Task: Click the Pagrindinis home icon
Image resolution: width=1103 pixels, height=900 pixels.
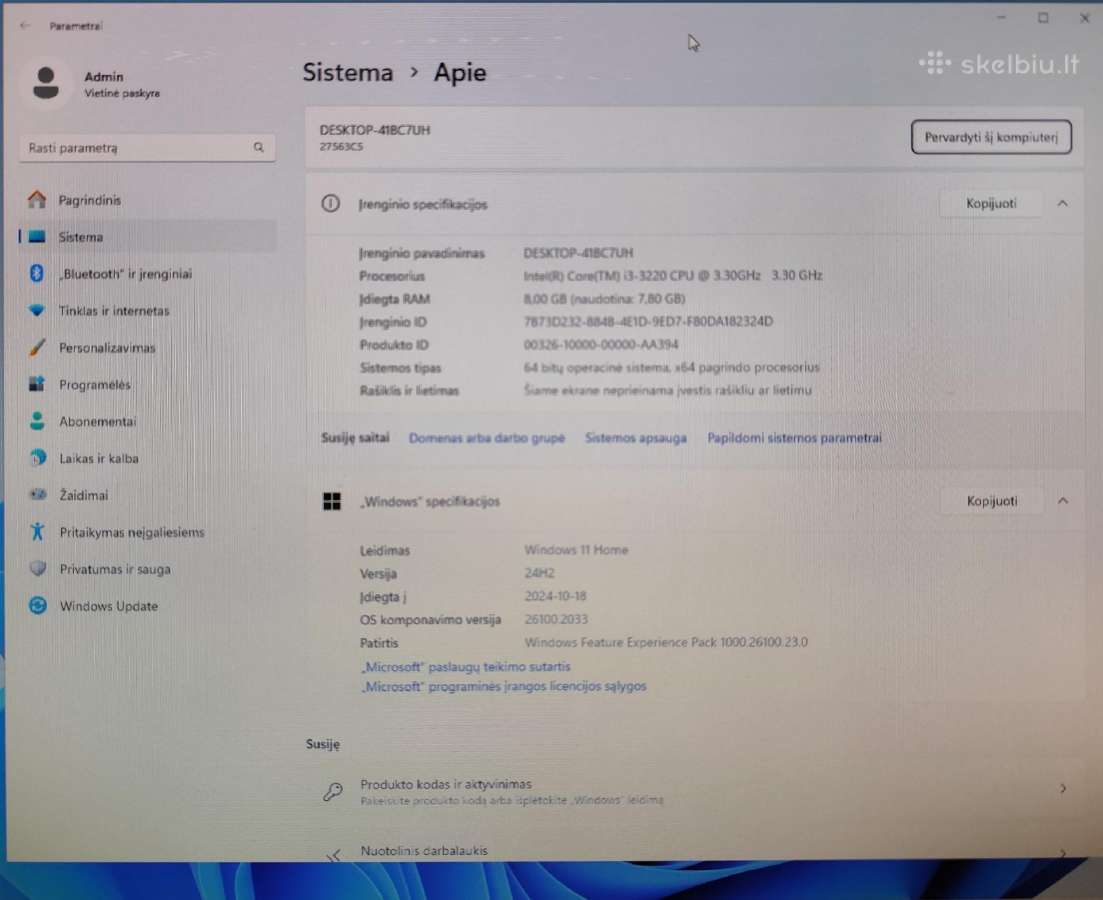Action: pos(37,200)
